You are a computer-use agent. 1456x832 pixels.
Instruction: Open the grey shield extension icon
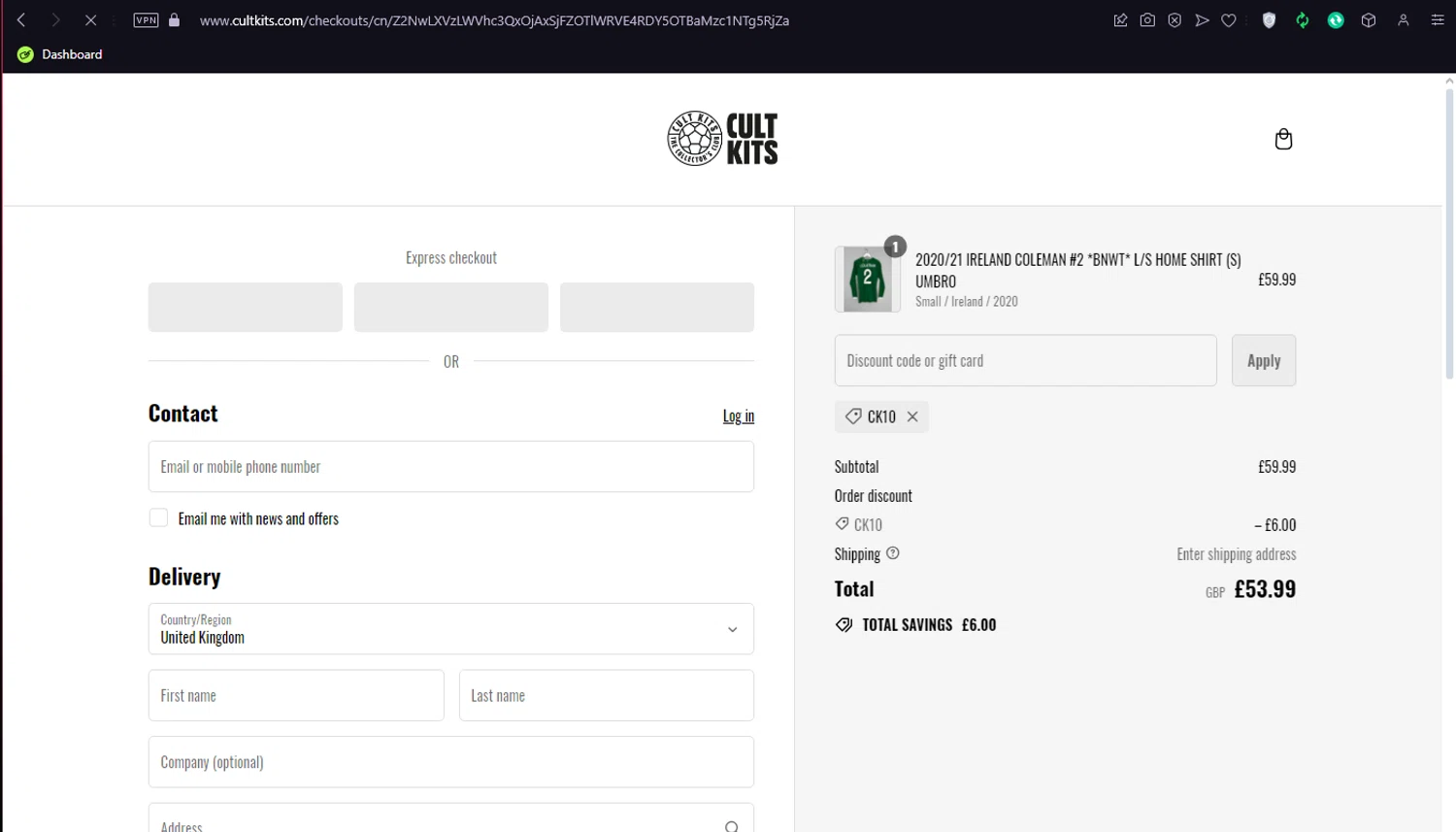(1269, 19)
